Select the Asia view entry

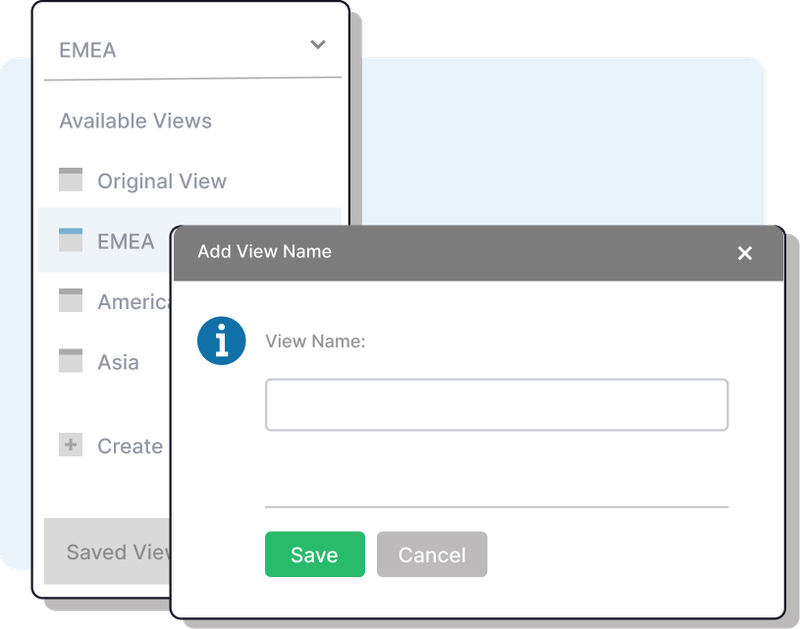[x=118, y=361]
